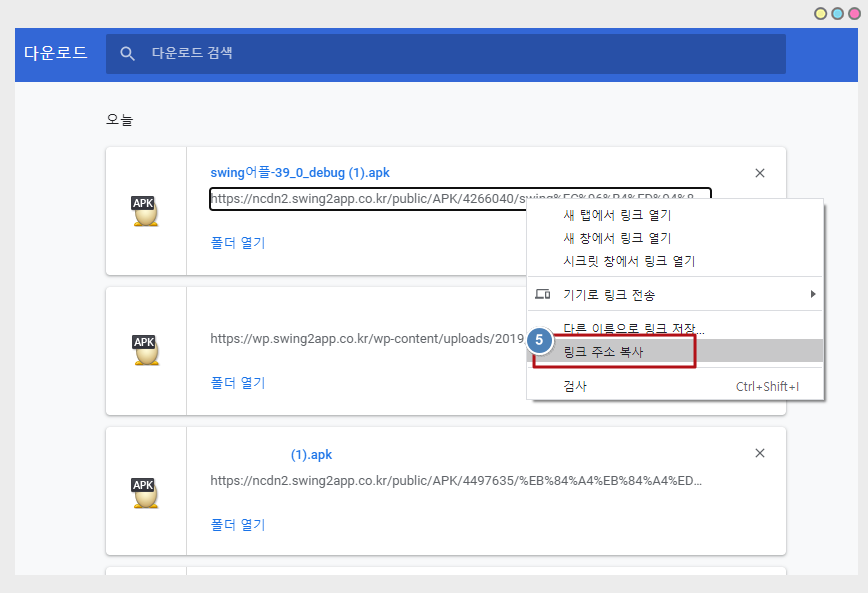
Task: Remove swing어플-39_0_debug (1).apk from the list
Action: point(759,173)
